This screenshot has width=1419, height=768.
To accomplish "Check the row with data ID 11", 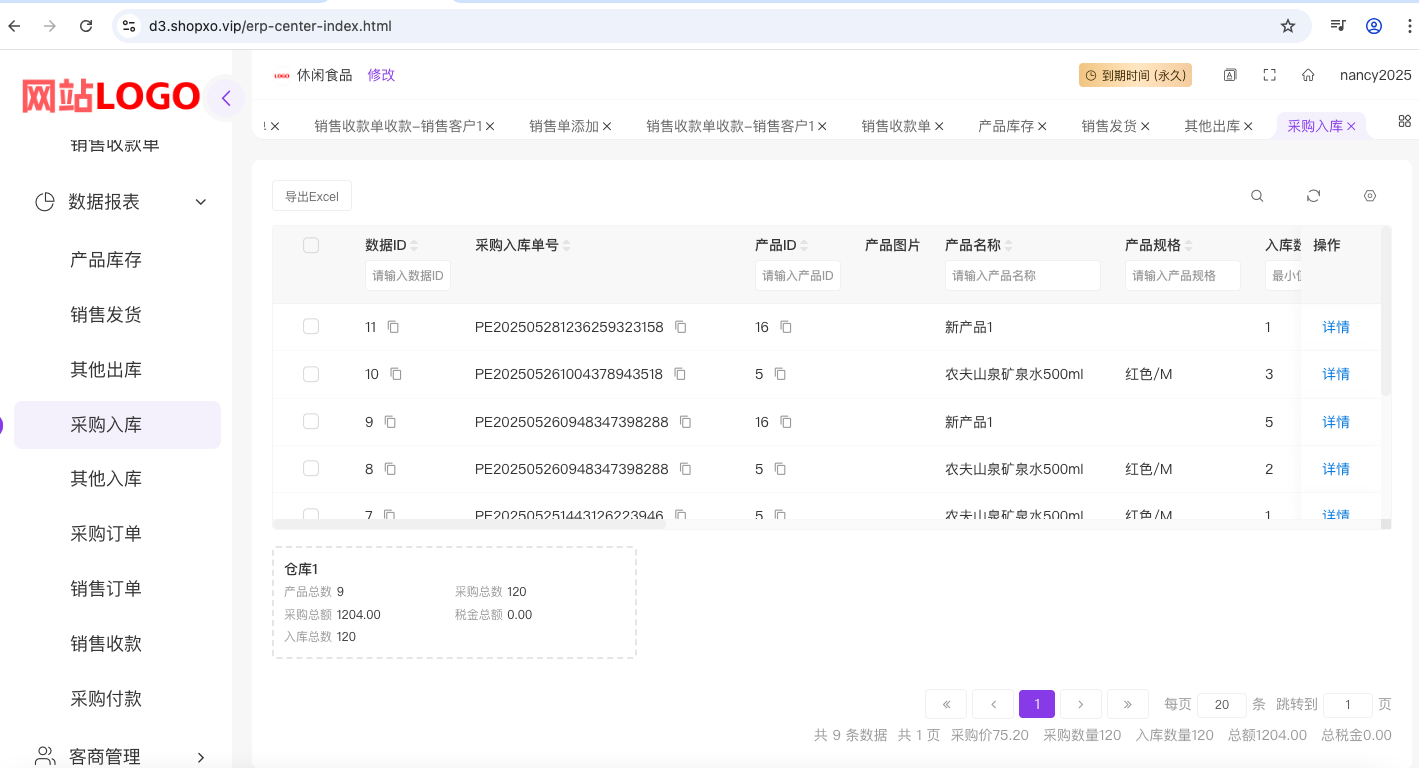I will [311, 327].
